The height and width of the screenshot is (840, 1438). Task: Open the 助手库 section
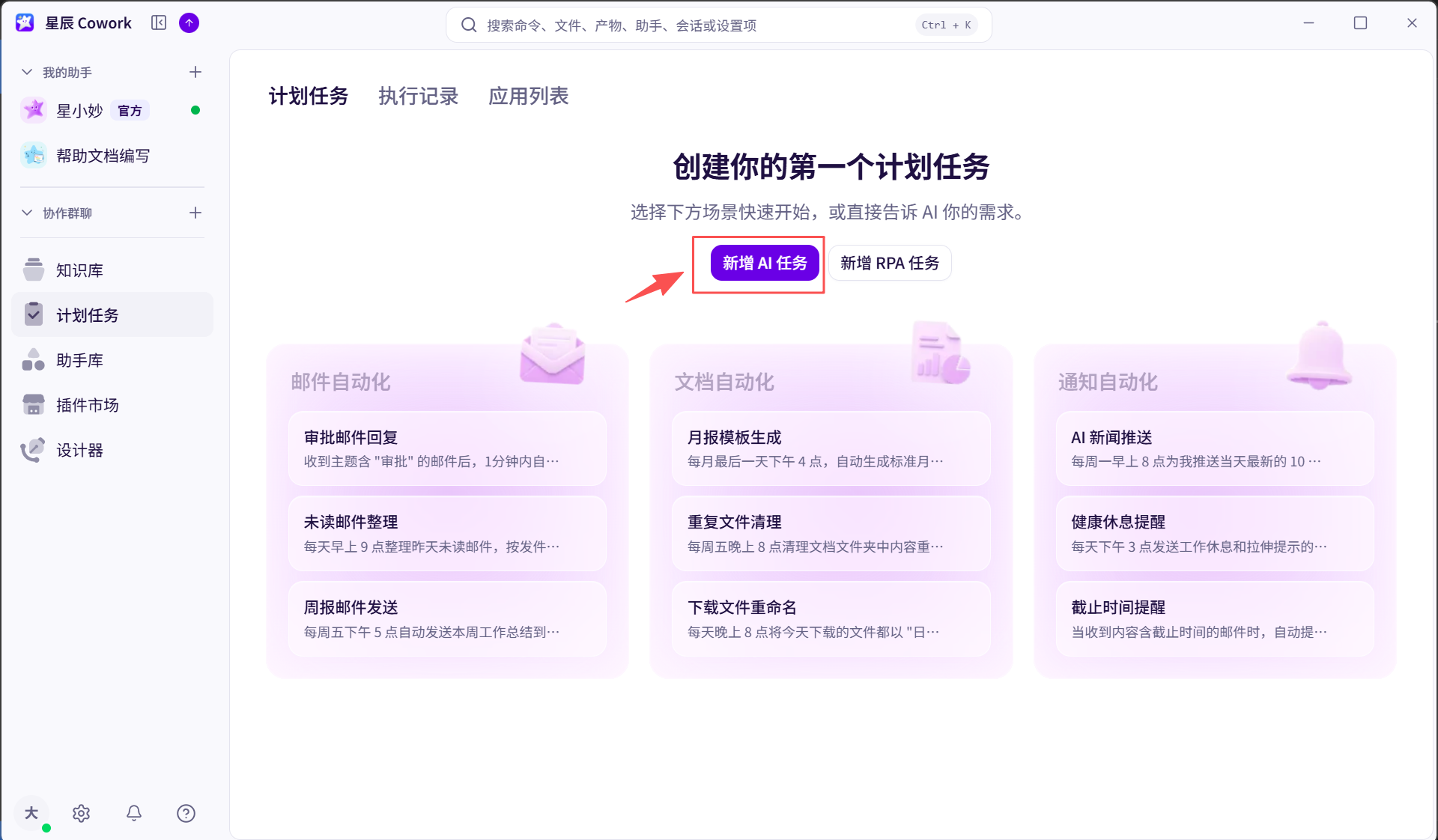(x=112, y=360)
